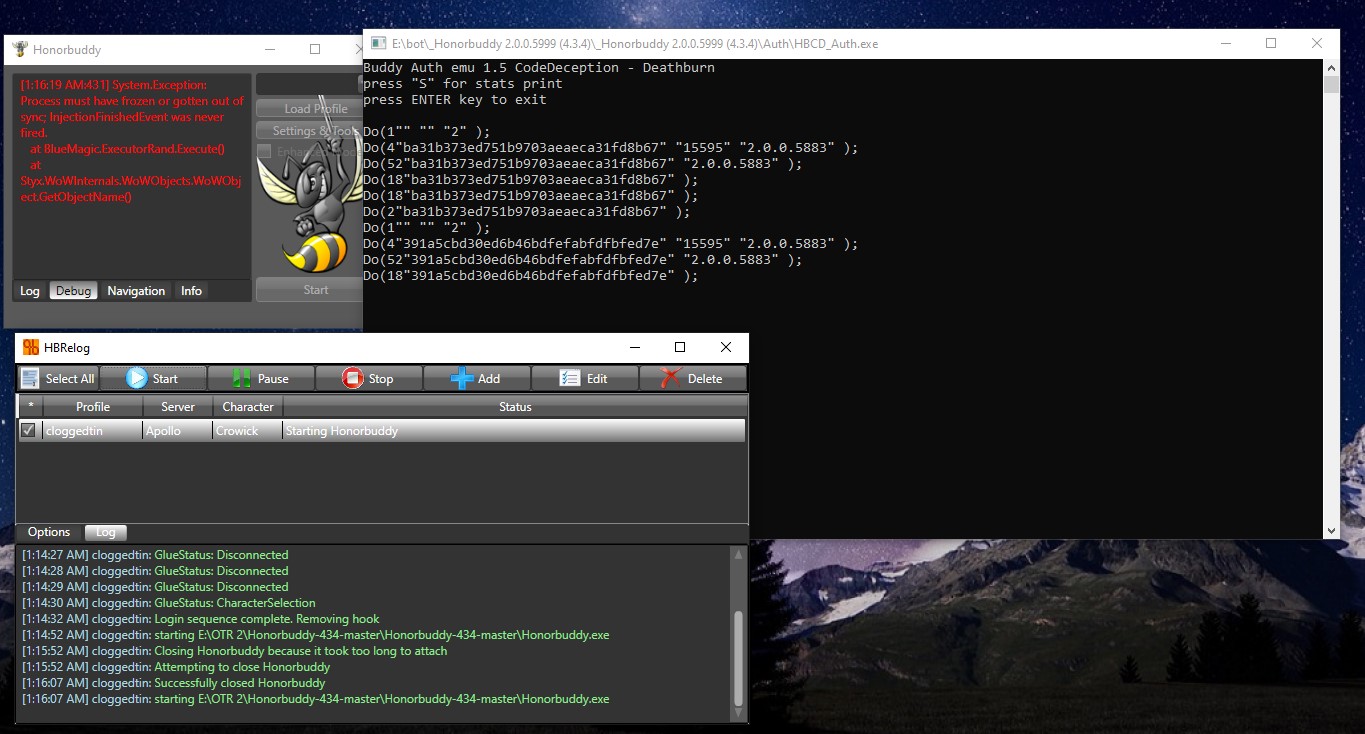Maximize the HBRelog window
This screenshot has width=1365, height=734.
click(x=680, y=347)
